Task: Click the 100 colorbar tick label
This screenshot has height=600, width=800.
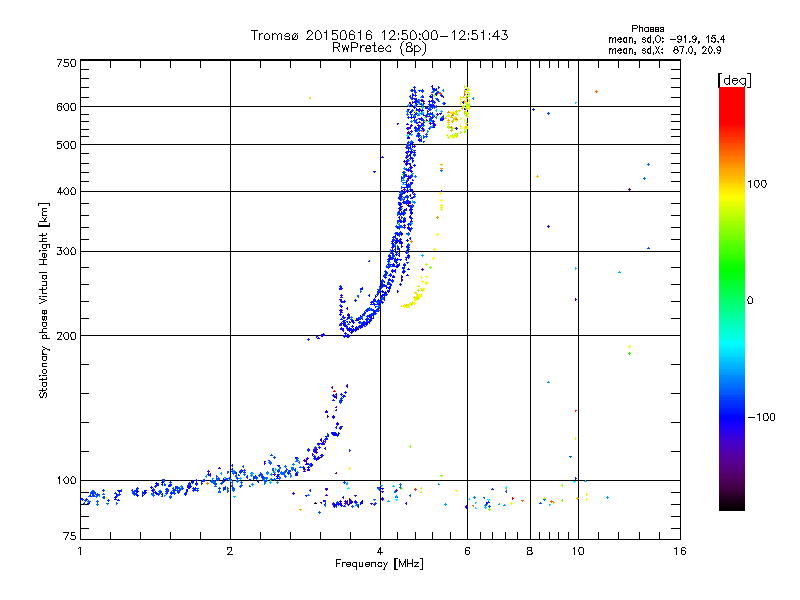Action: click(x=757, y=184)
